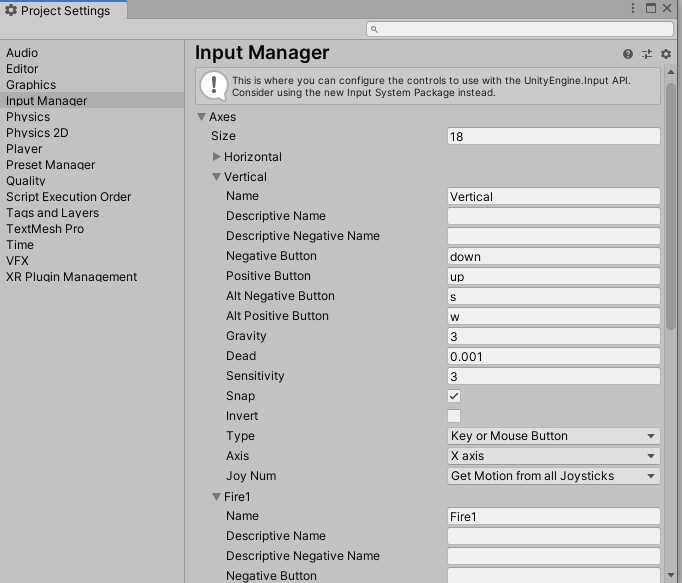Click the Fire1 Name field

554,516
